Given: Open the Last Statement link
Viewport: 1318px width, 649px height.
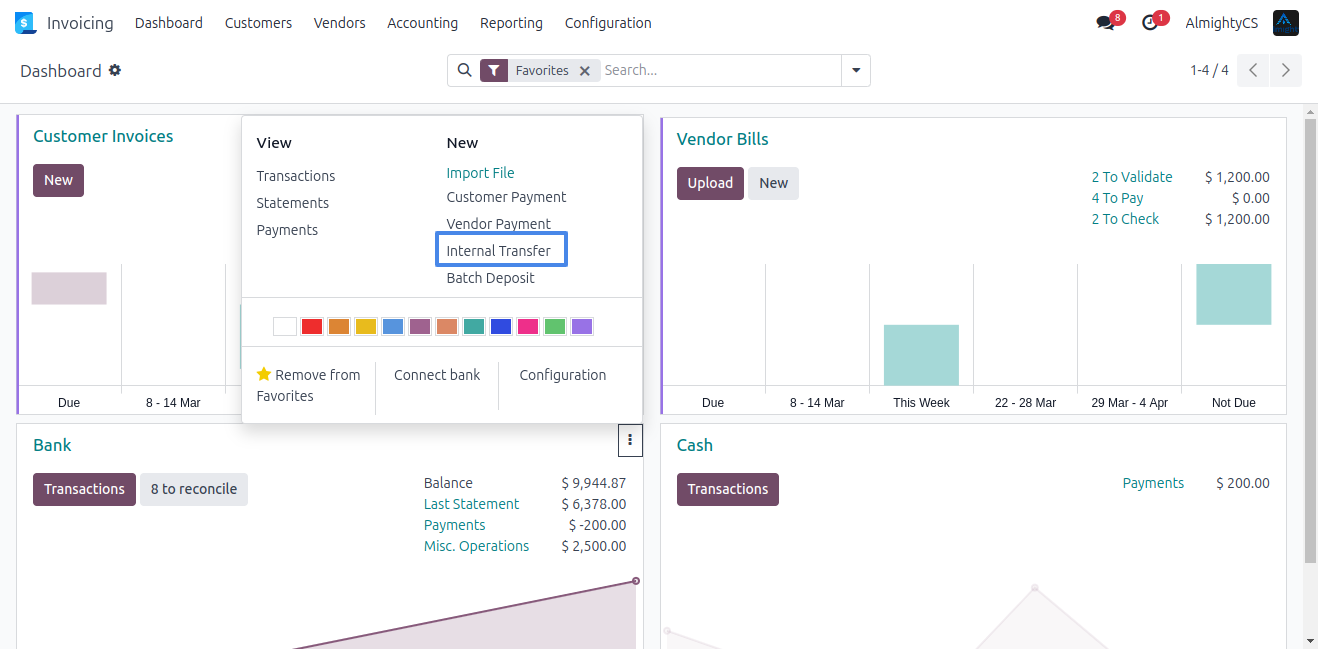Looking at the screenshot, I should (x=471, y=504).
